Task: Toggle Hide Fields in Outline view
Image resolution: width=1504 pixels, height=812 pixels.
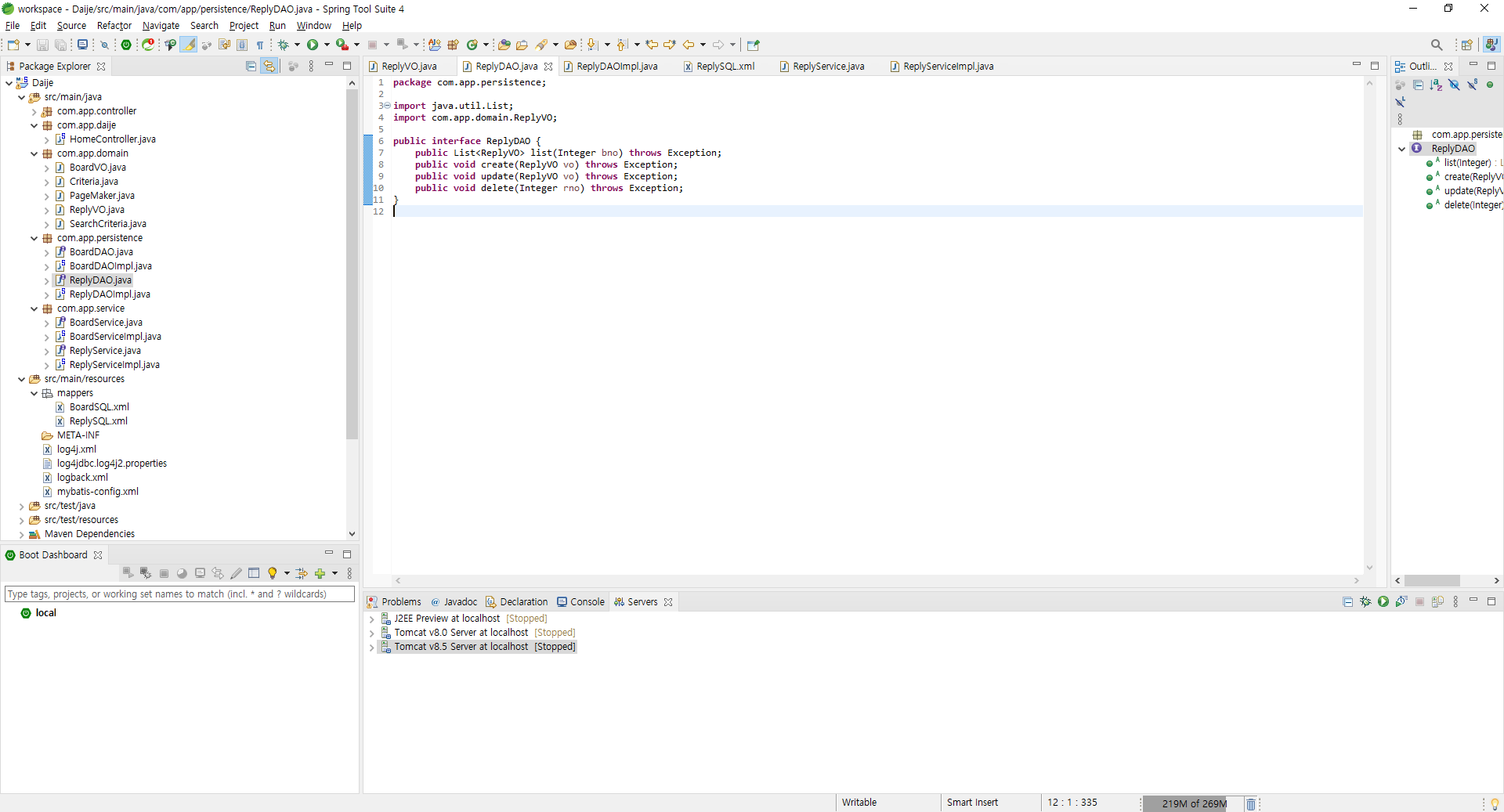Action: [1454, 85]
